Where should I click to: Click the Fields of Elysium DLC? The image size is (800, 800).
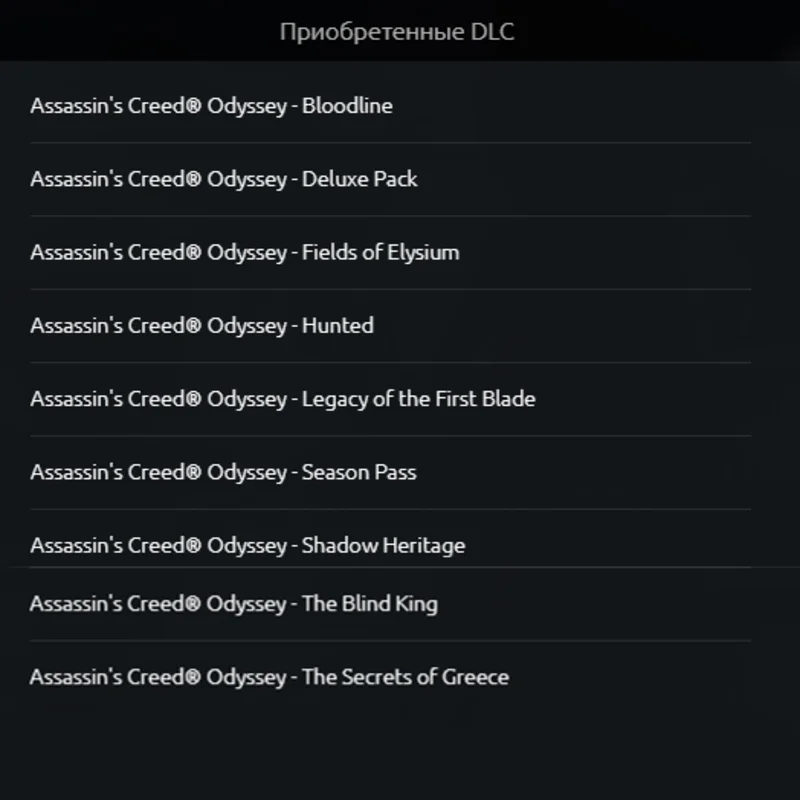[245, 252]
